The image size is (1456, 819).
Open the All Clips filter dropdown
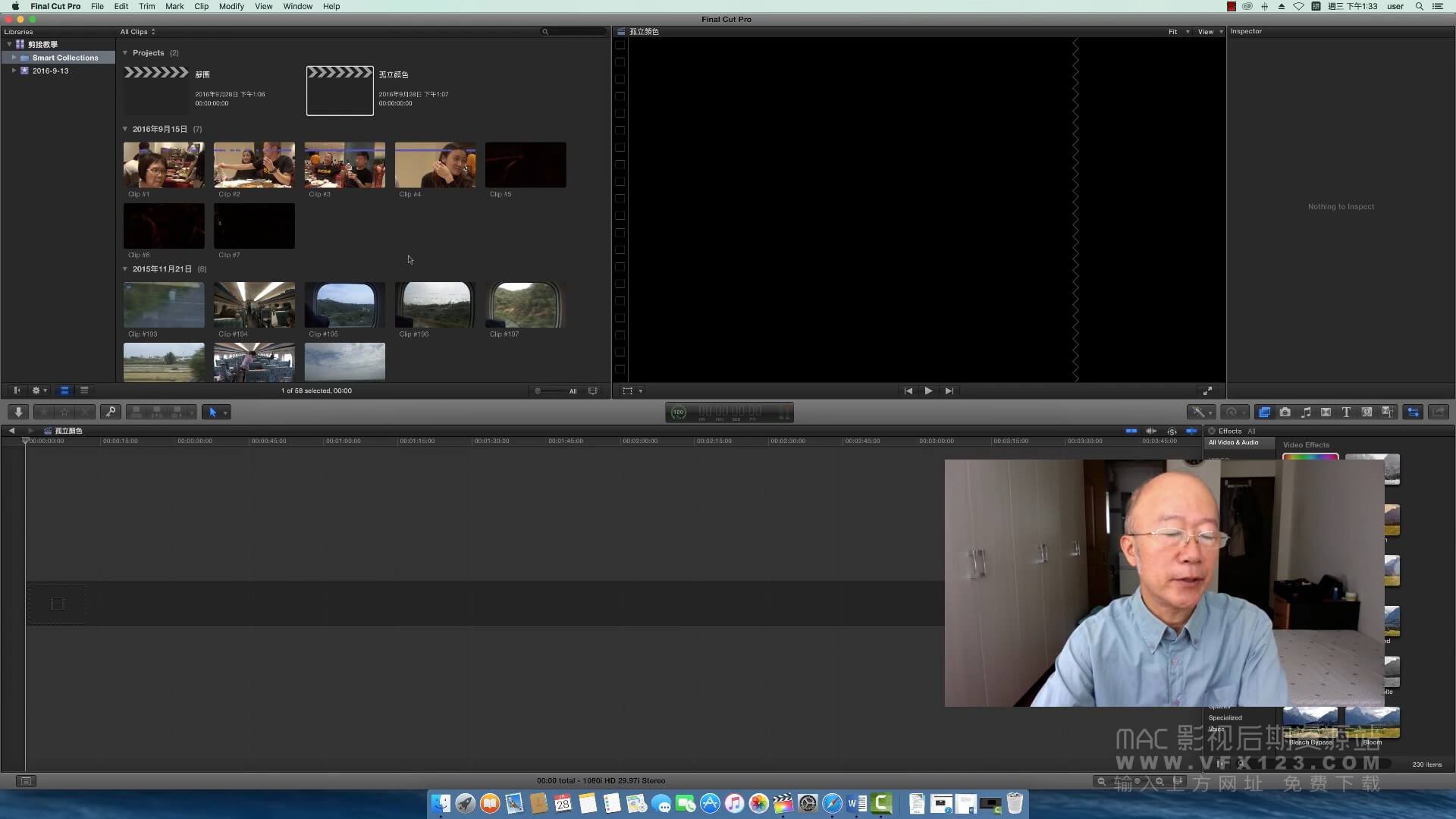137,32
